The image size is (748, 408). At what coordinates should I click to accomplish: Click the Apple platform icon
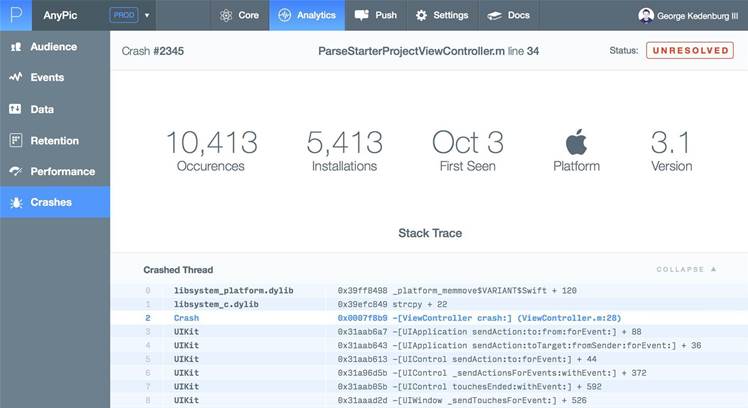[x=576, y=141]
